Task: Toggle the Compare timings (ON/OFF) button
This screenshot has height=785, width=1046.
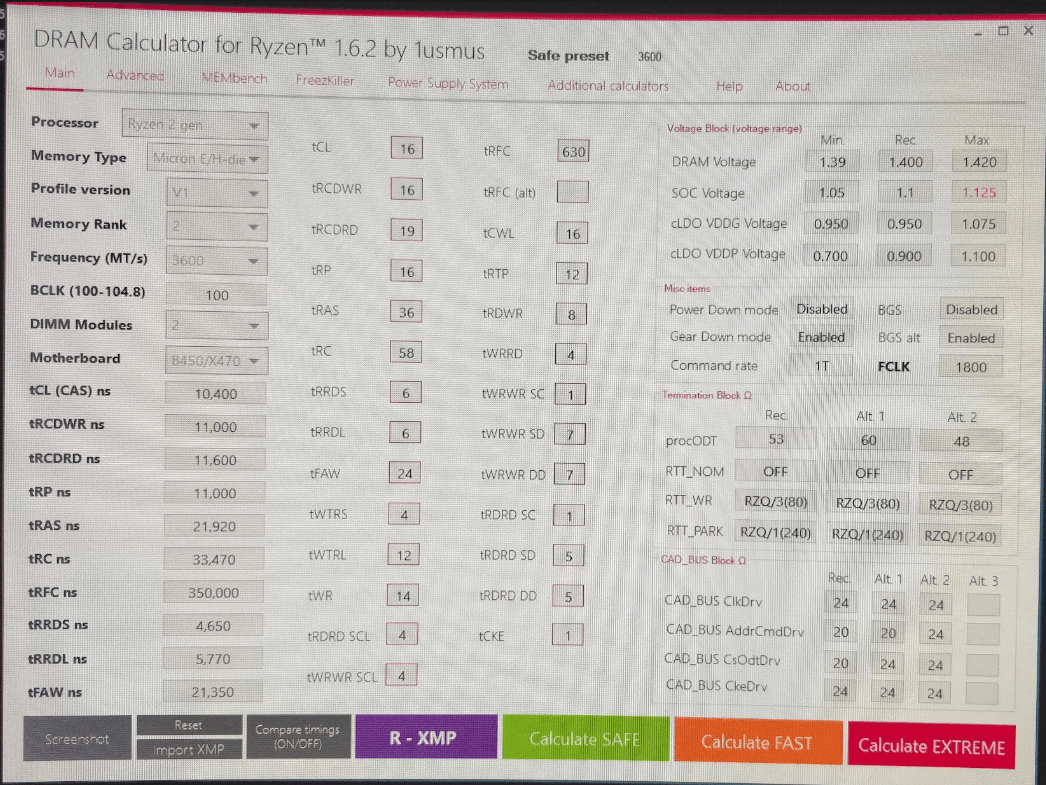Action: pyautogui.click(x=298, y=736)
